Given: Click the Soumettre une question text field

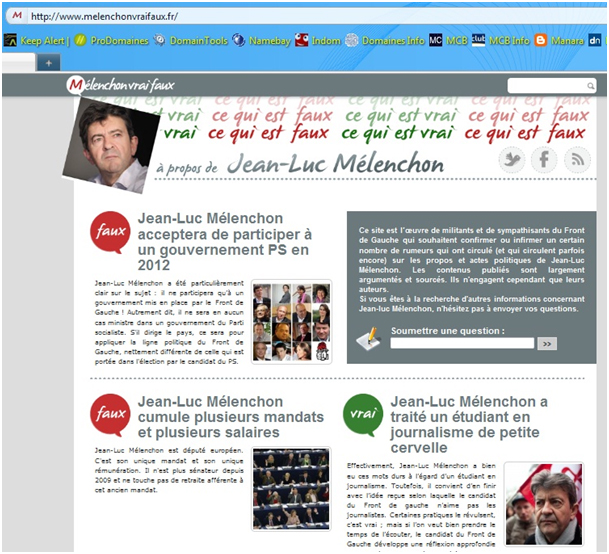Looking at the screenshot, I should click(x=462, y=343).
